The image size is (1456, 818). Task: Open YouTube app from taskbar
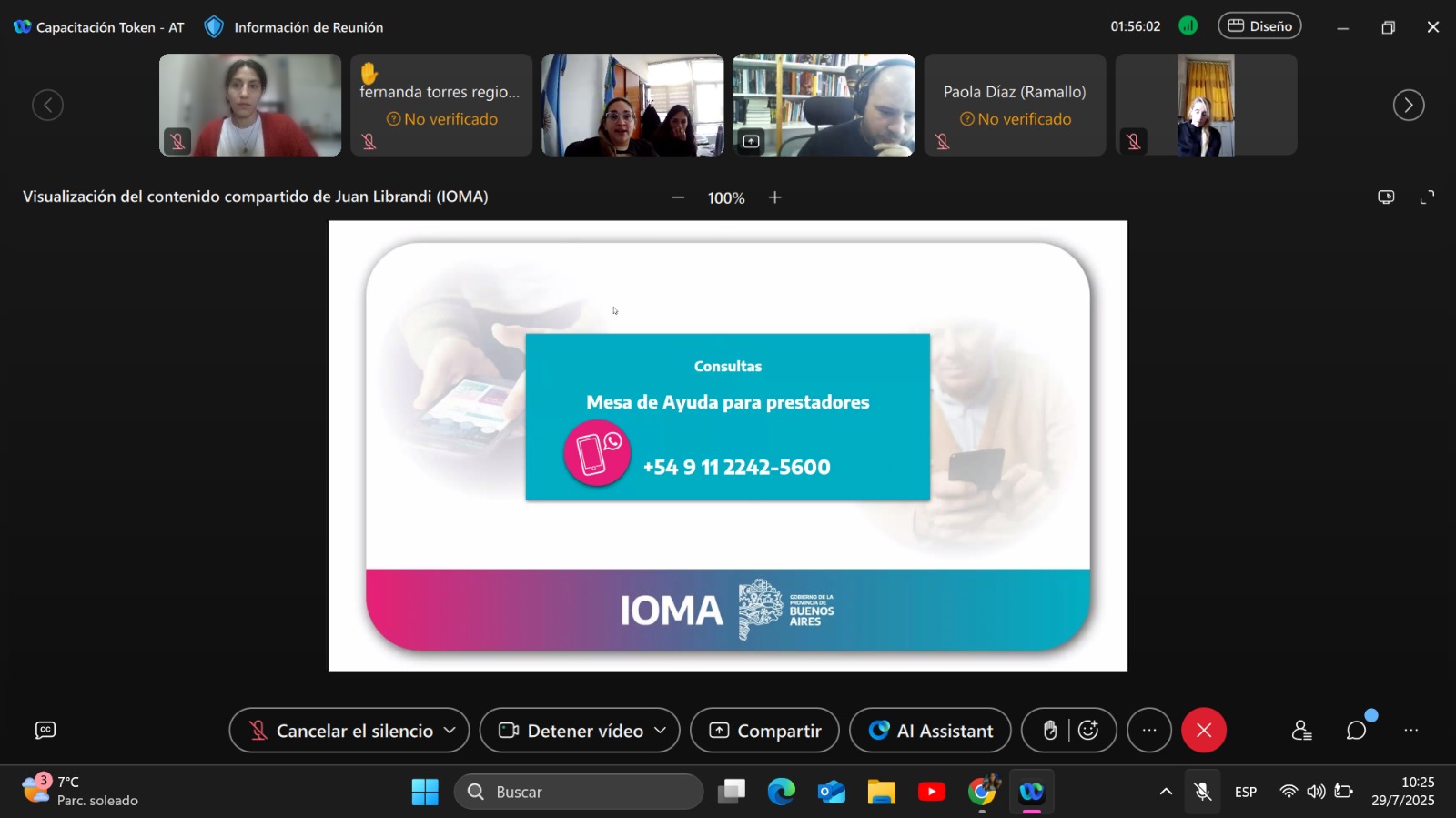click(932, 792)
